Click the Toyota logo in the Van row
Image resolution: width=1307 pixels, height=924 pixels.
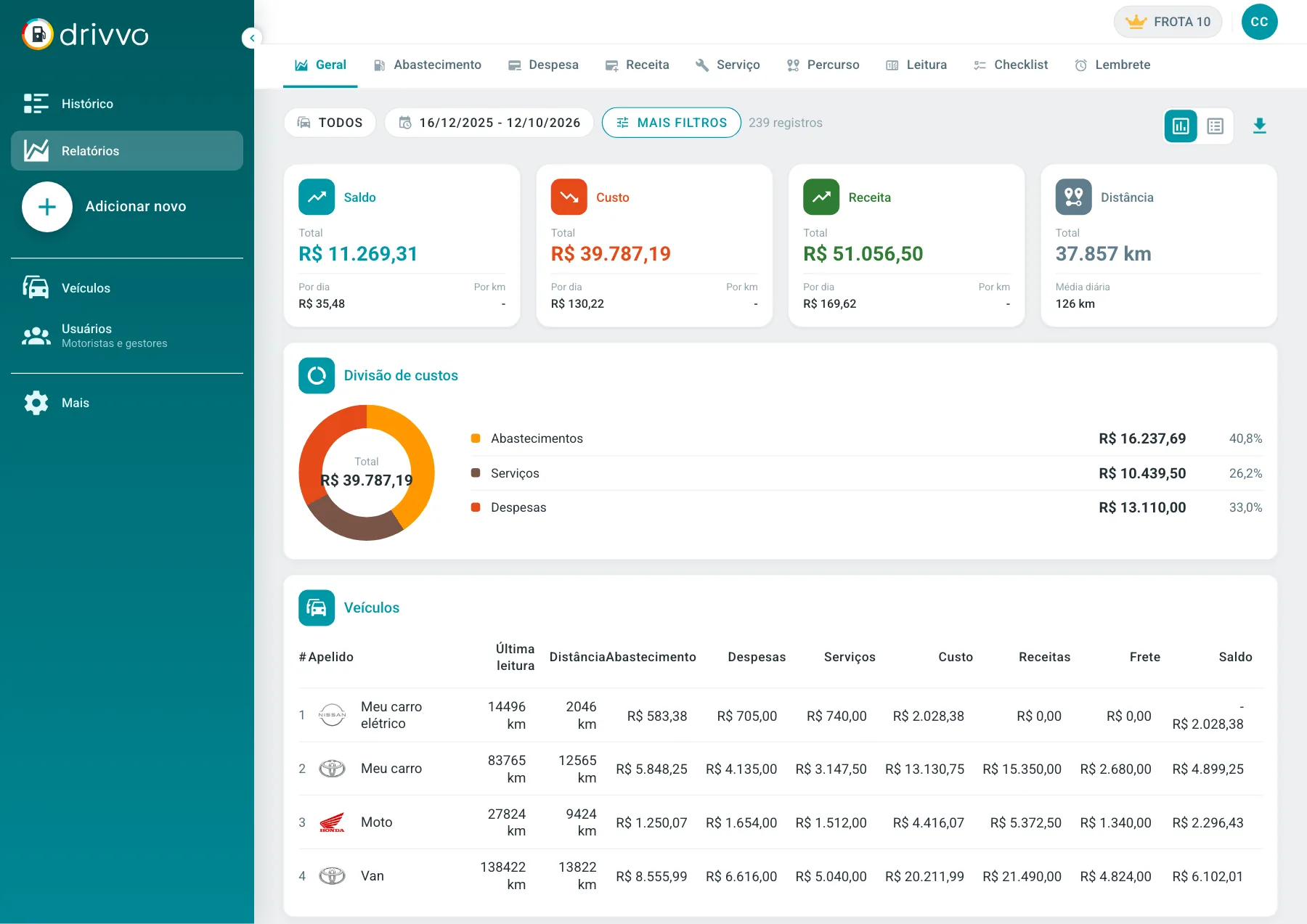coord(332,876)
